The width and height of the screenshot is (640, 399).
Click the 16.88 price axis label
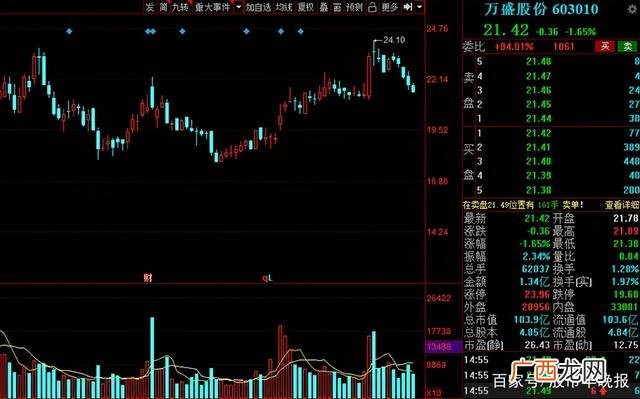pos(437,181)
